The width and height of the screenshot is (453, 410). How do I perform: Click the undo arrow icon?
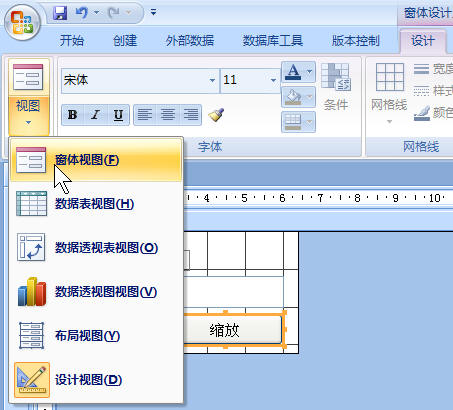click(x=82, y=13)
